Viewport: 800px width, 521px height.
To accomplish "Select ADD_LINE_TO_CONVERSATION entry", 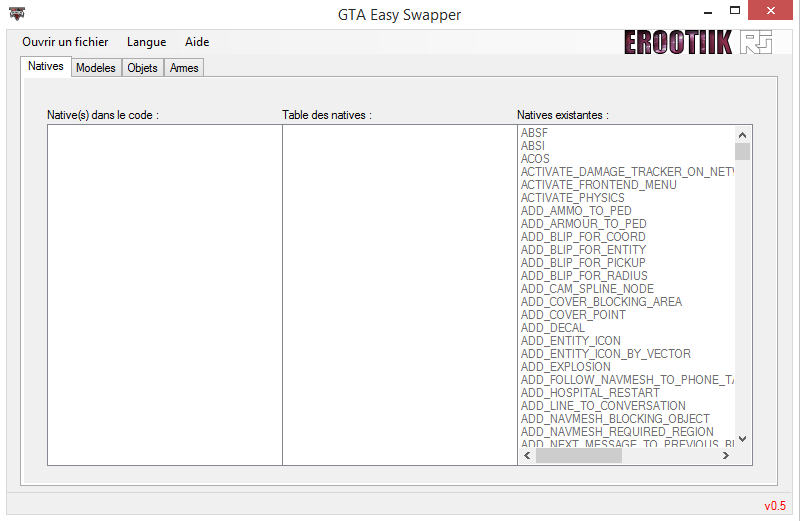I will (x=603, y=406).
